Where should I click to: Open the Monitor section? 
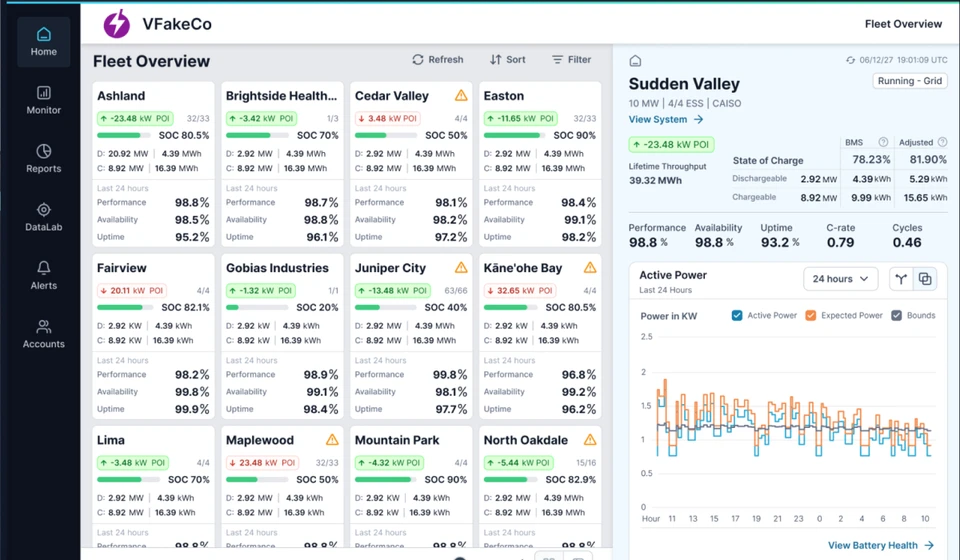pos(43,100)
